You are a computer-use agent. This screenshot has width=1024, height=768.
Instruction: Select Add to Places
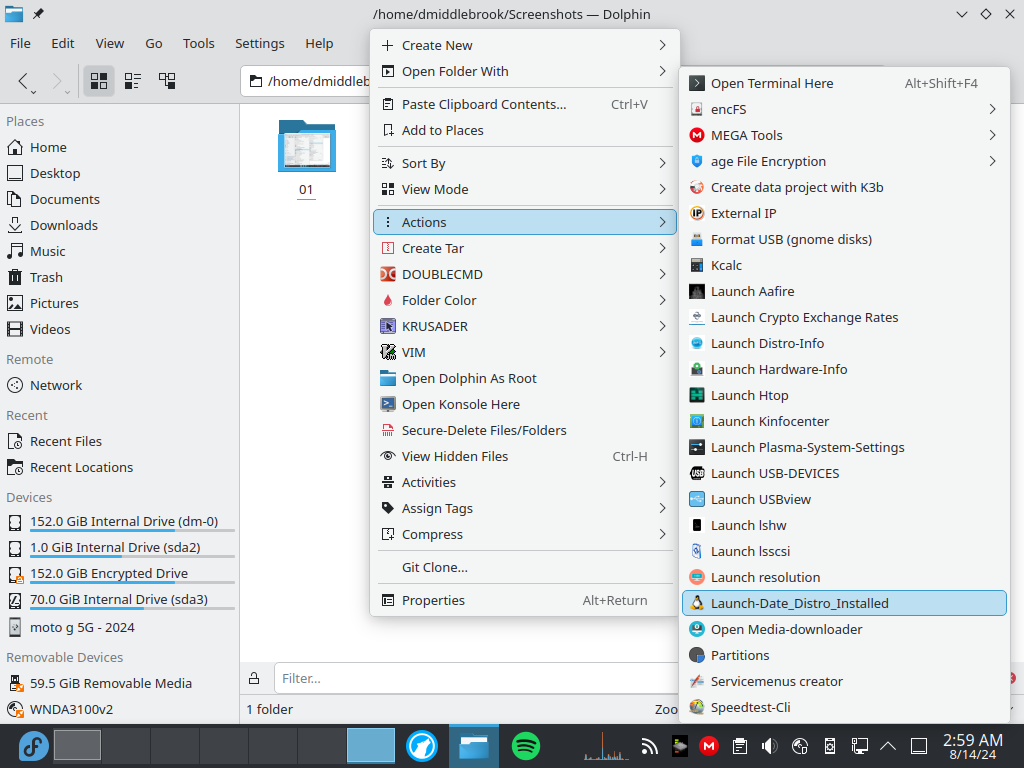coord(524,131)
